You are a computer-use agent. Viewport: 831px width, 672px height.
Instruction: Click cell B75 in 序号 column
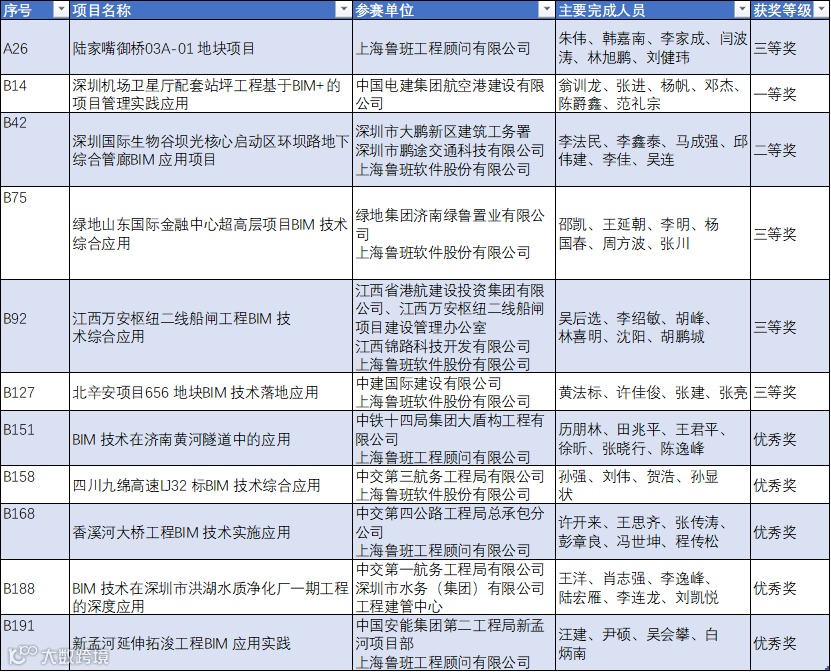click(35, 233)
